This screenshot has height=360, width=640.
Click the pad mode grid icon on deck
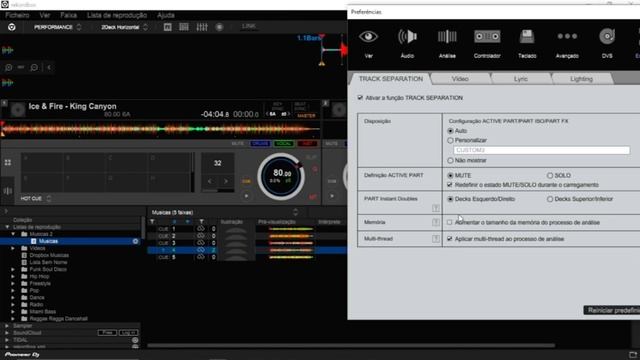point(8,162)
